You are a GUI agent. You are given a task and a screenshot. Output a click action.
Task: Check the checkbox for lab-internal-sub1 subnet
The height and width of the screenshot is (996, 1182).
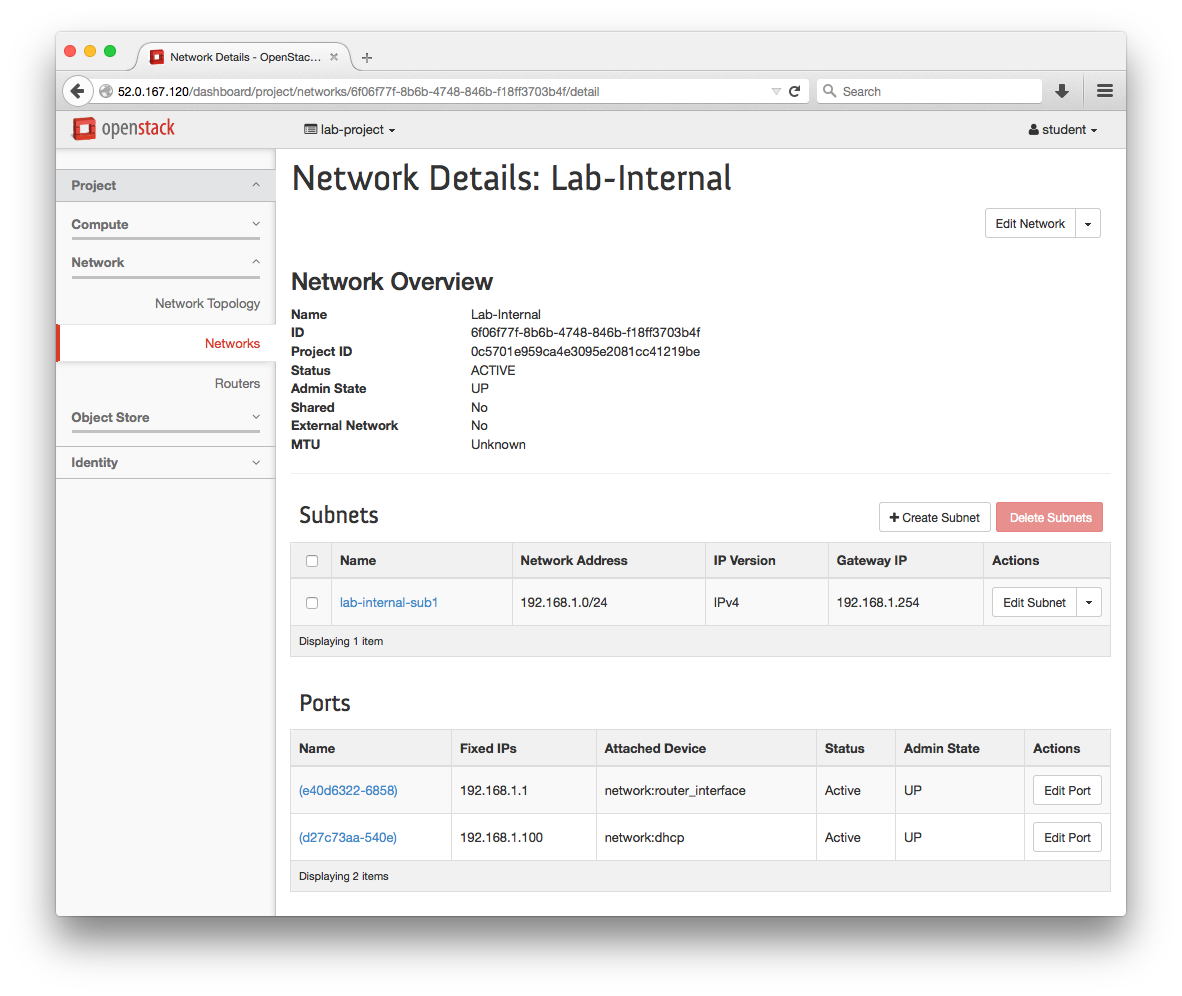[x=311, y=602]
